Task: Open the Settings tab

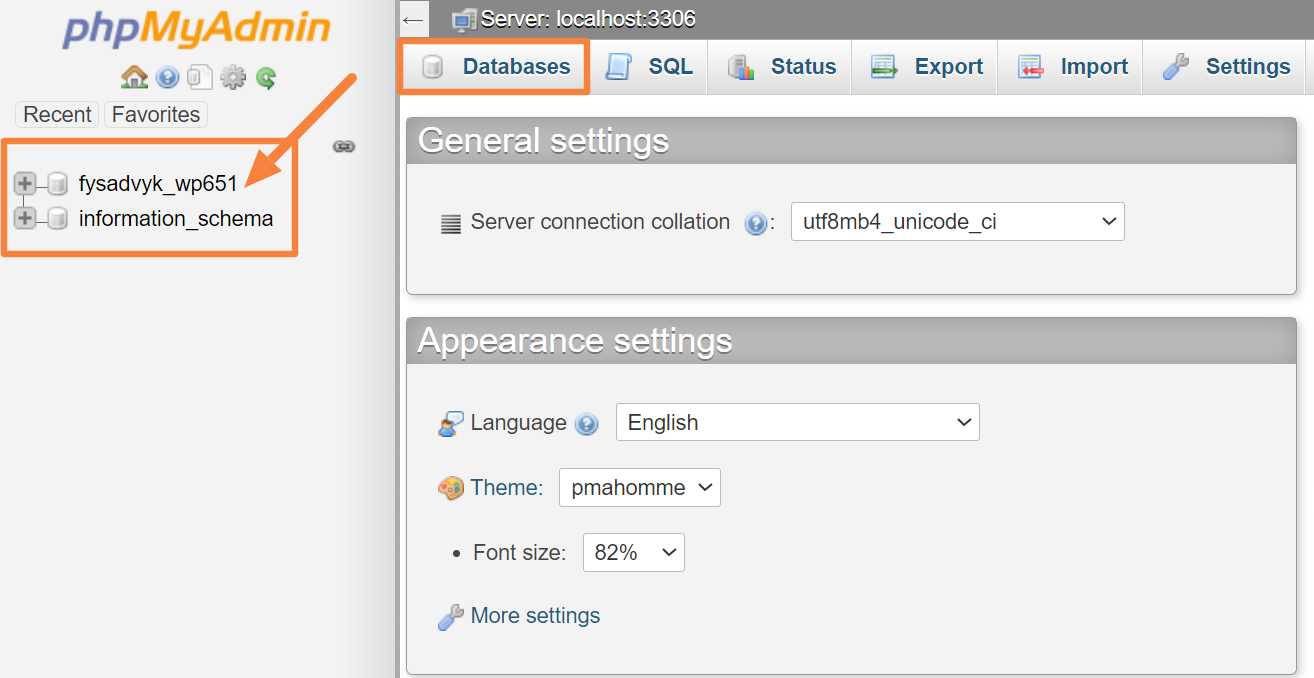Action: click(1225, 67)
